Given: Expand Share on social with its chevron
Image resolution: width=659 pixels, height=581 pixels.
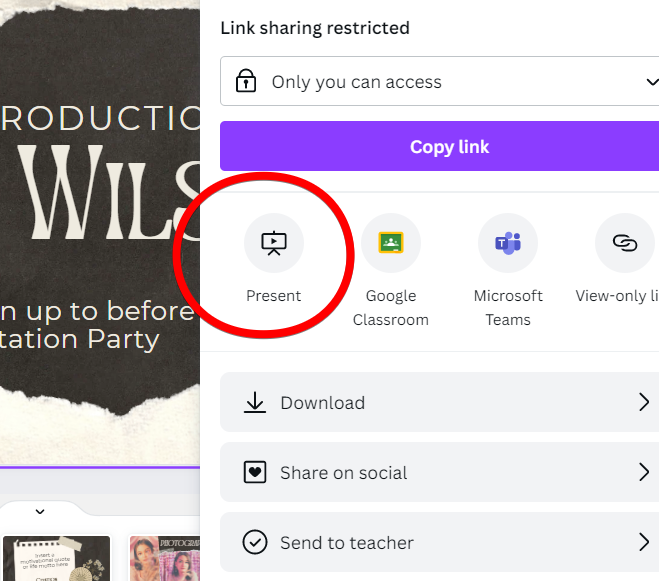Looking at the screenshot, I should pos(644,473).
